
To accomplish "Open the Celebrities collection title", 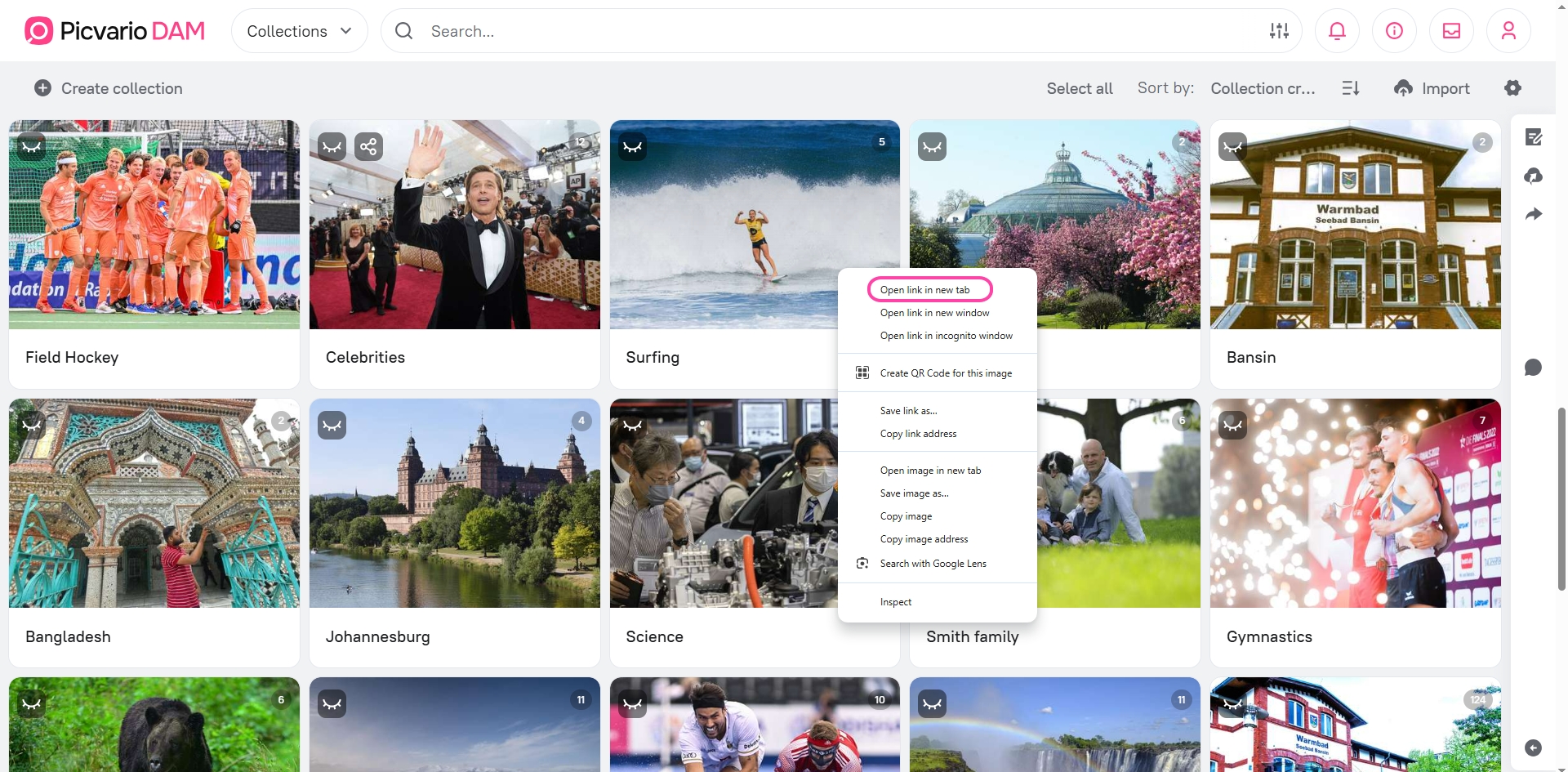I will (365, 357).
